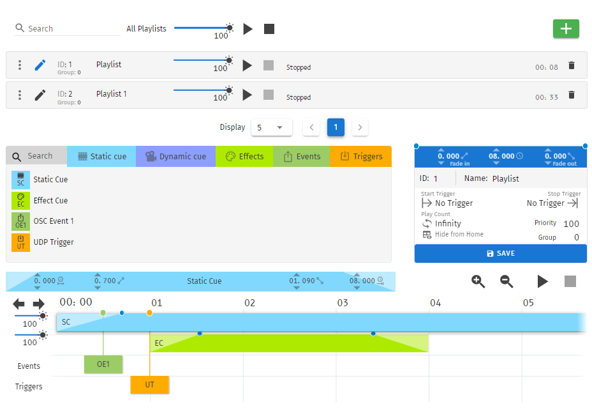The width and height of the screenshot is (592, 418).
Task: Select the UT trigger block on timeline
Action: click(150, 385)
